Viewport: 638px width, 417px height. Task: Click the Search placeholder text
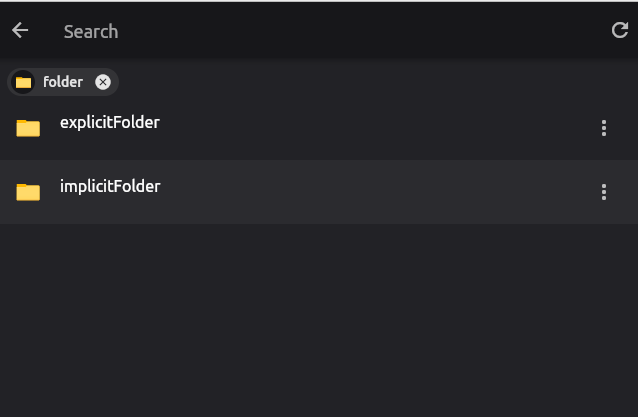click(x=91, y=32)
